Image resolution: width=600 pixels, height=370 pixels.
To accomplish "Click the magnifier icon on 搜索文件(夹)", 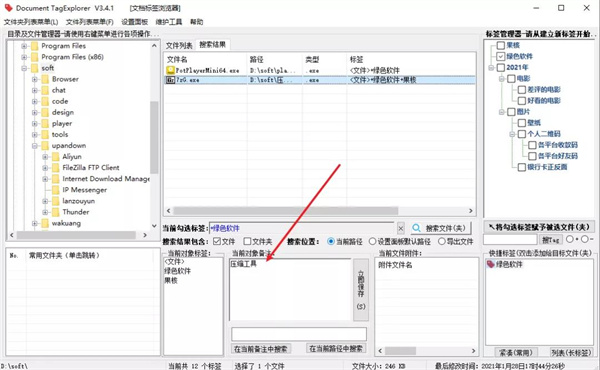I will [416, 228].
